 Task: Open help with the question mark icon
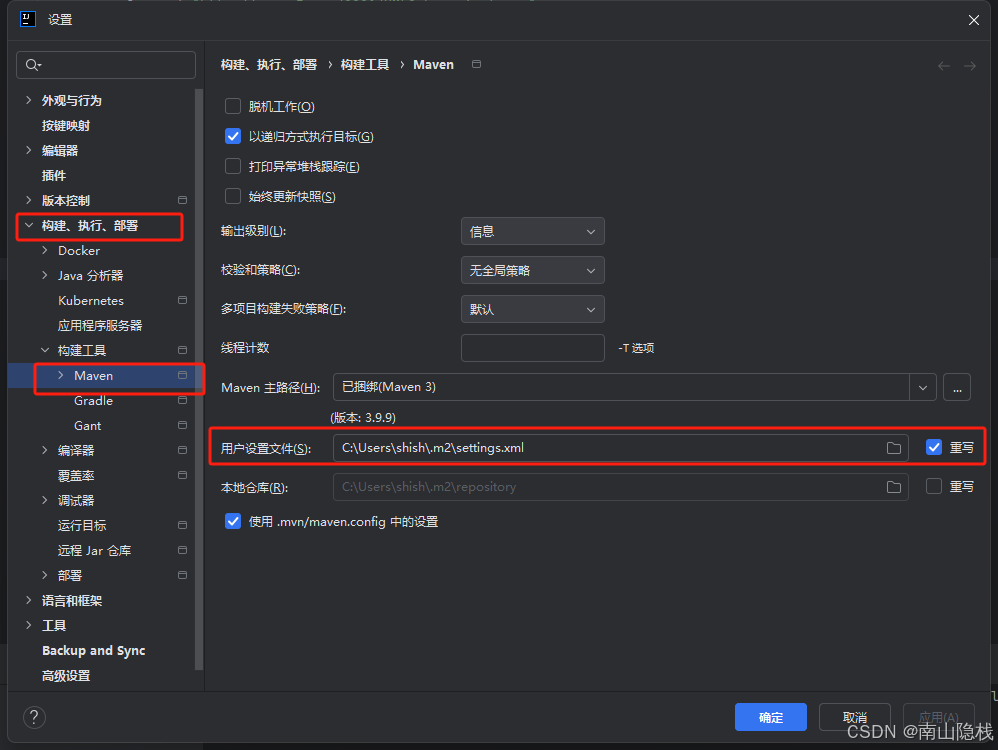click(x=34, y=718)
